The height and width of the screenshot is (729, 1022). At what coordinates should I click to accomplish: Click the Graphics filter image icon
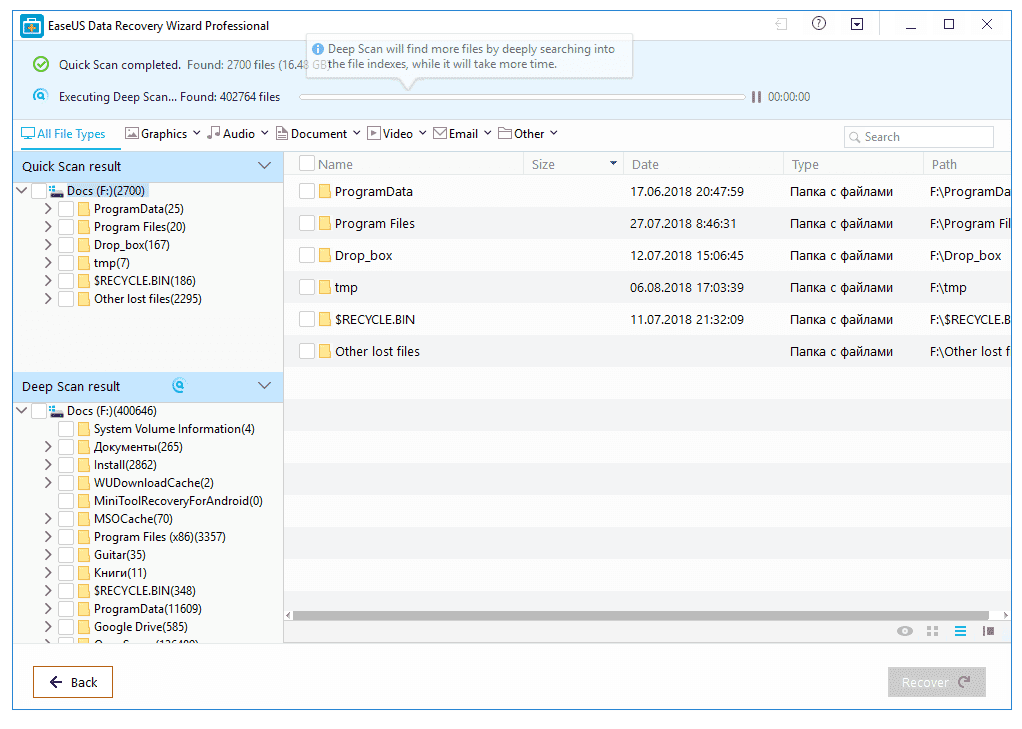[132, 134]
